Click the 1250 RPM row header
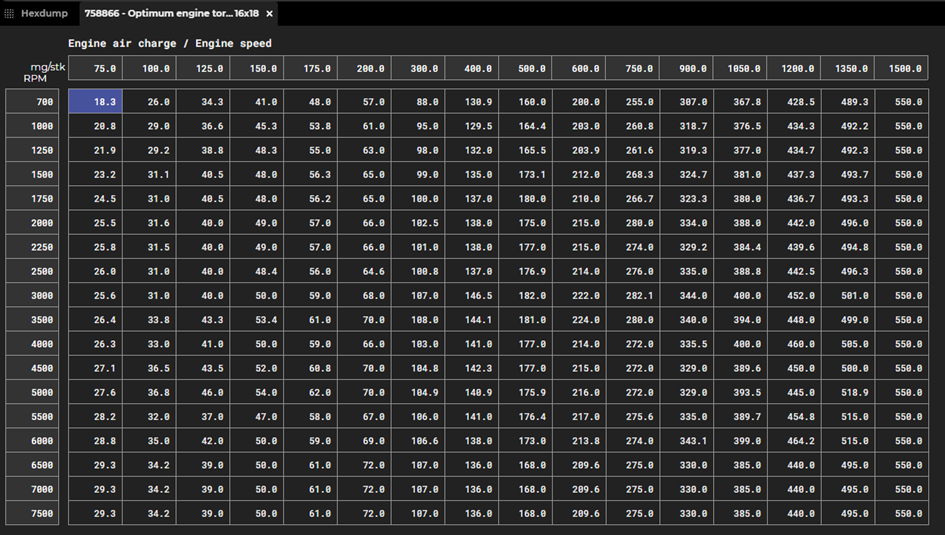Image resolution: width=945 pixels, height=535 pixels. pyautogui.click(x=33, y=150)
